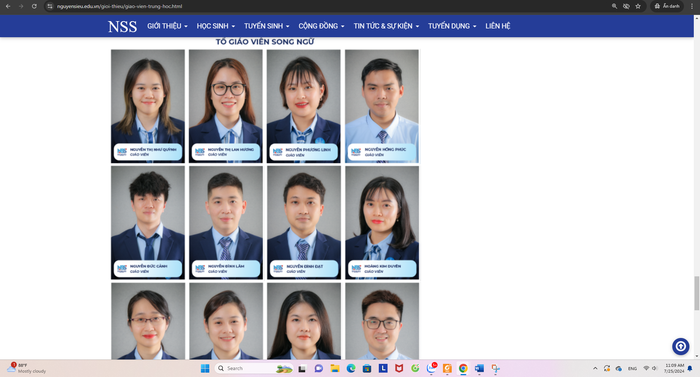This screenshot has width=700, height=377.
Task: Click the scroll-to-top arrow button
Action: [x=680, y=346]
